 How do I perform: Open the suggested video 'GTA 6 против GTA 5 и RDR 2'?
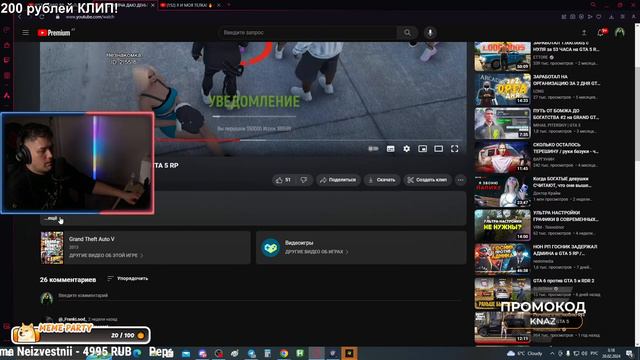tap(537, 293)
